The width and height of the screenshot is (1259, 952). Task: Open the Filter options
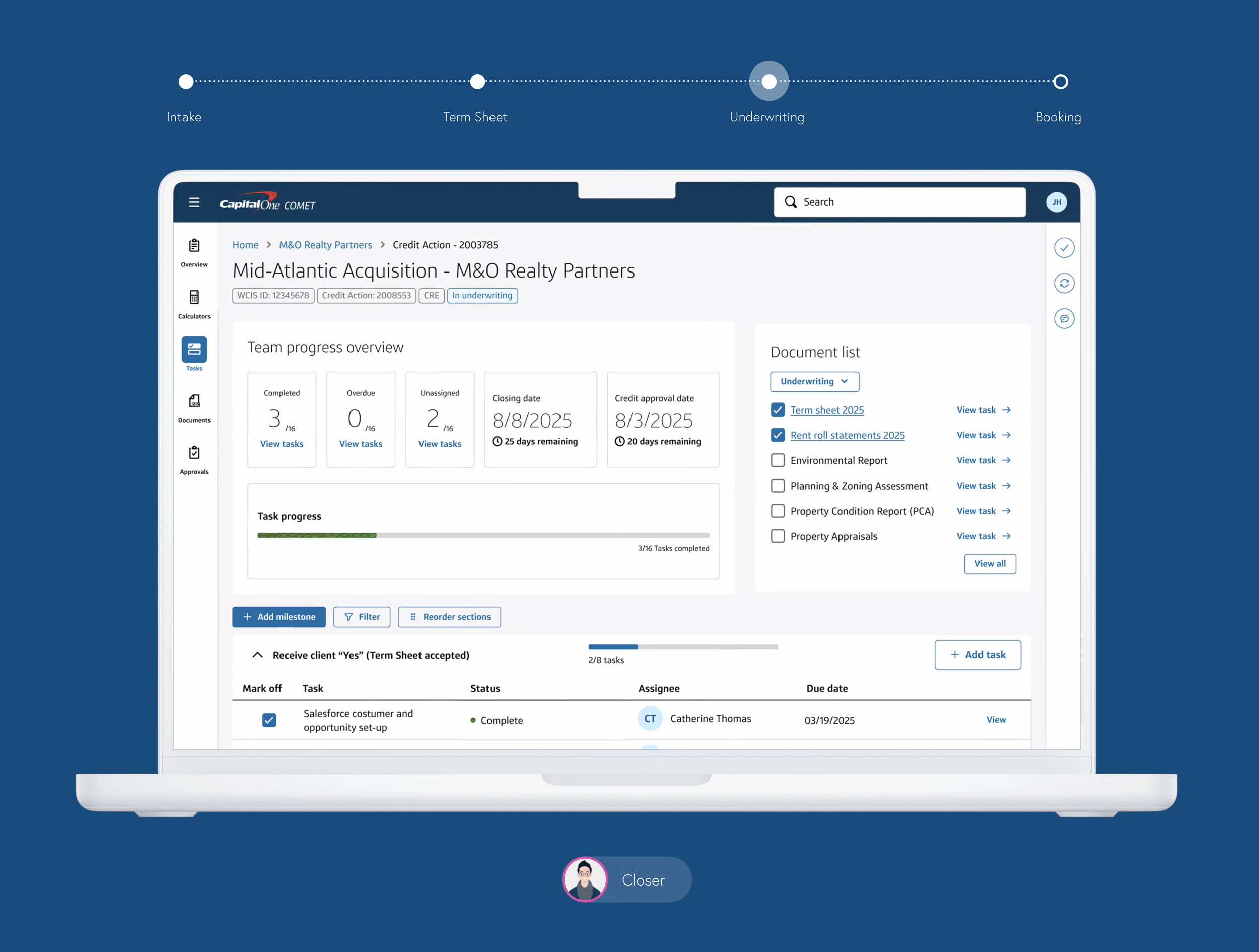[x=362, y=617]
